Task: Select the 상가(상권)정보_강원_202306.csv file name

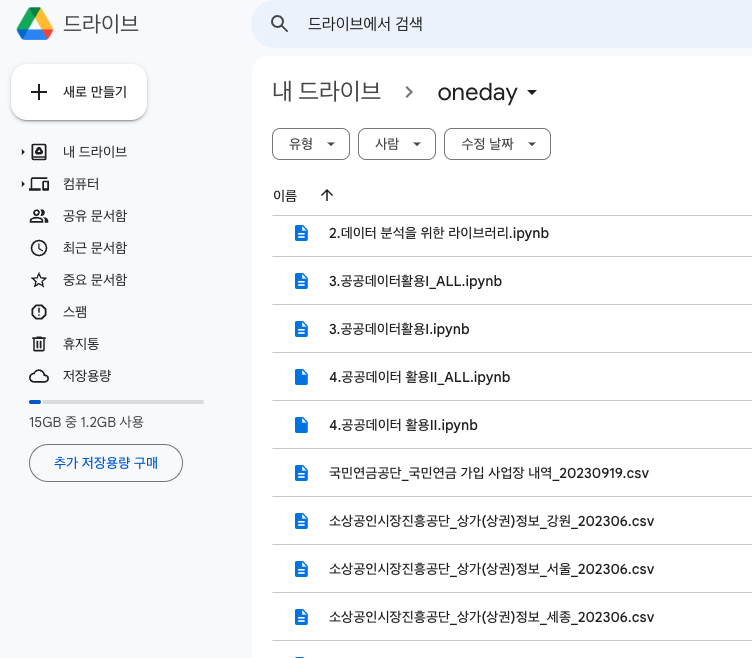Action: click(492, 521)
